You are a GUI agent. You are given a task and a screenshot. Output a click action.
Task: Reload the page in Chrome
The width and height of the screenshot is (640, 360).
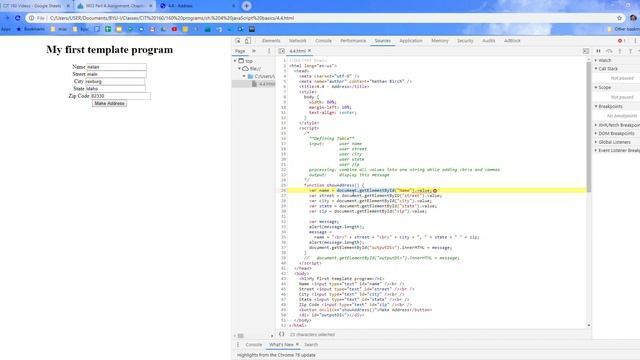[18, 18]
